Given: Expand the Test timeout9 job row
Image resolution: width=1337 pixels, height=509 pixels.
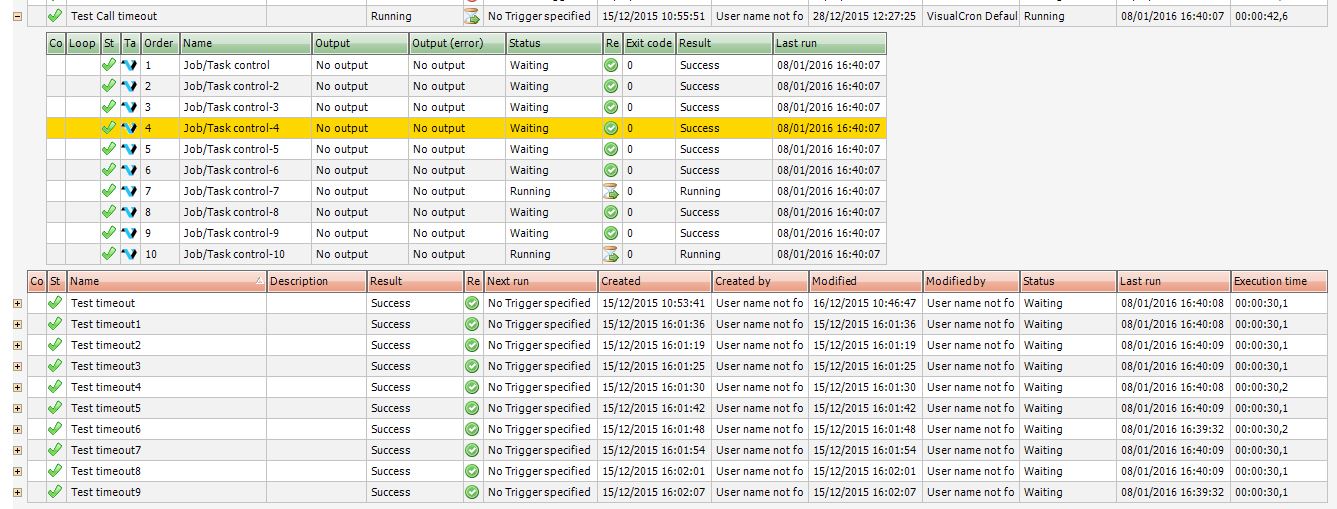Looking at the screenshot, I should point(17,492).
